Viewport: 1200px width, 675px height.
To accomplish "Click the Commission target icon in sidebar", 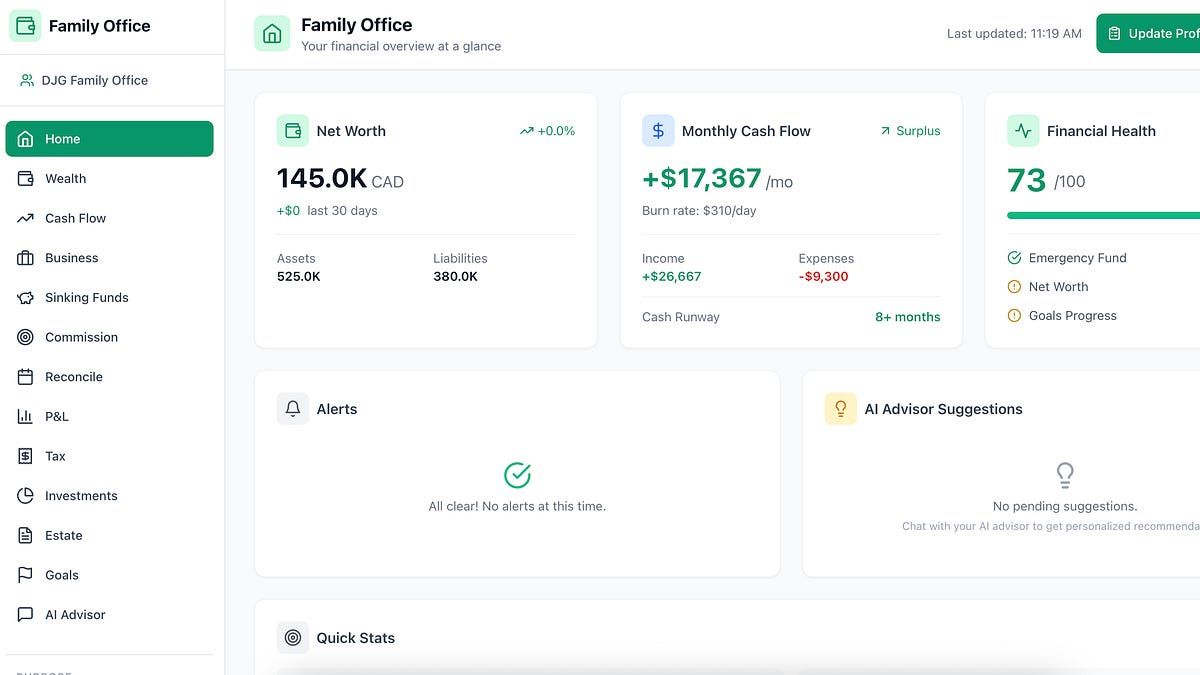I will (26, 338).
